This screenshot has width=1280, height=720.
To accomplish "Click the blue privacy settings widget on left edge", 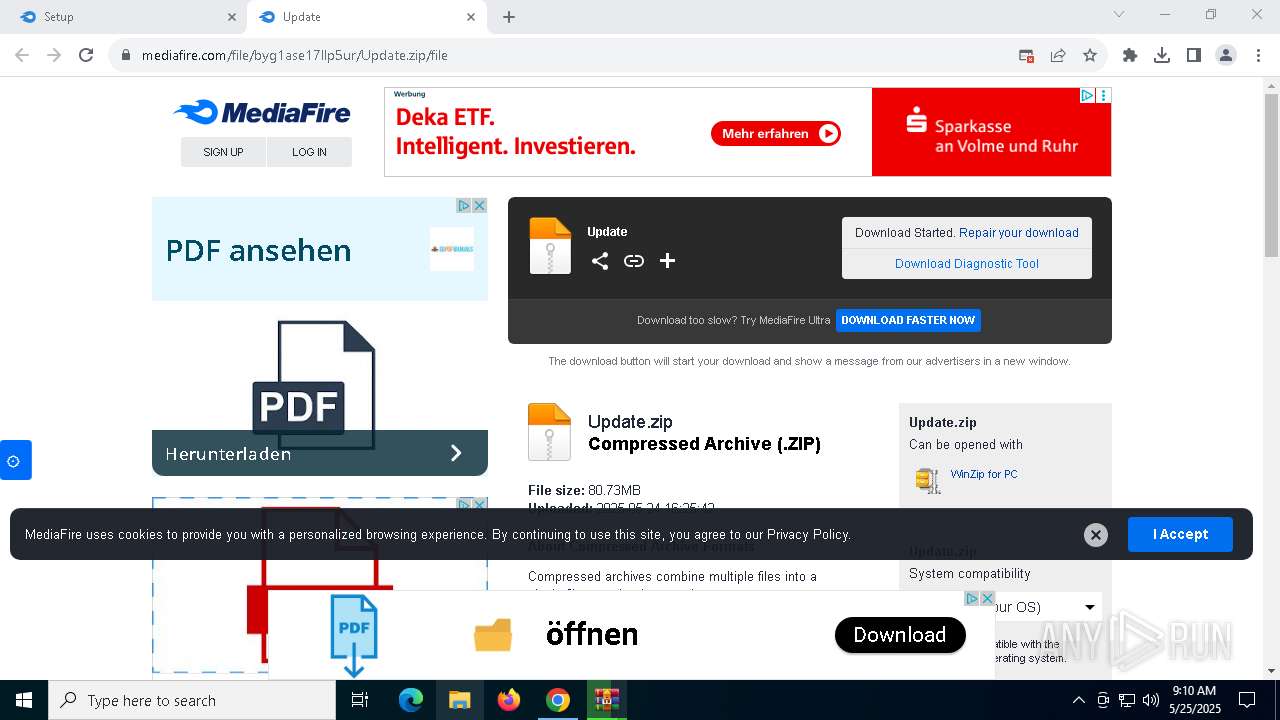I will pyautogui.click(x=15, y=460).
